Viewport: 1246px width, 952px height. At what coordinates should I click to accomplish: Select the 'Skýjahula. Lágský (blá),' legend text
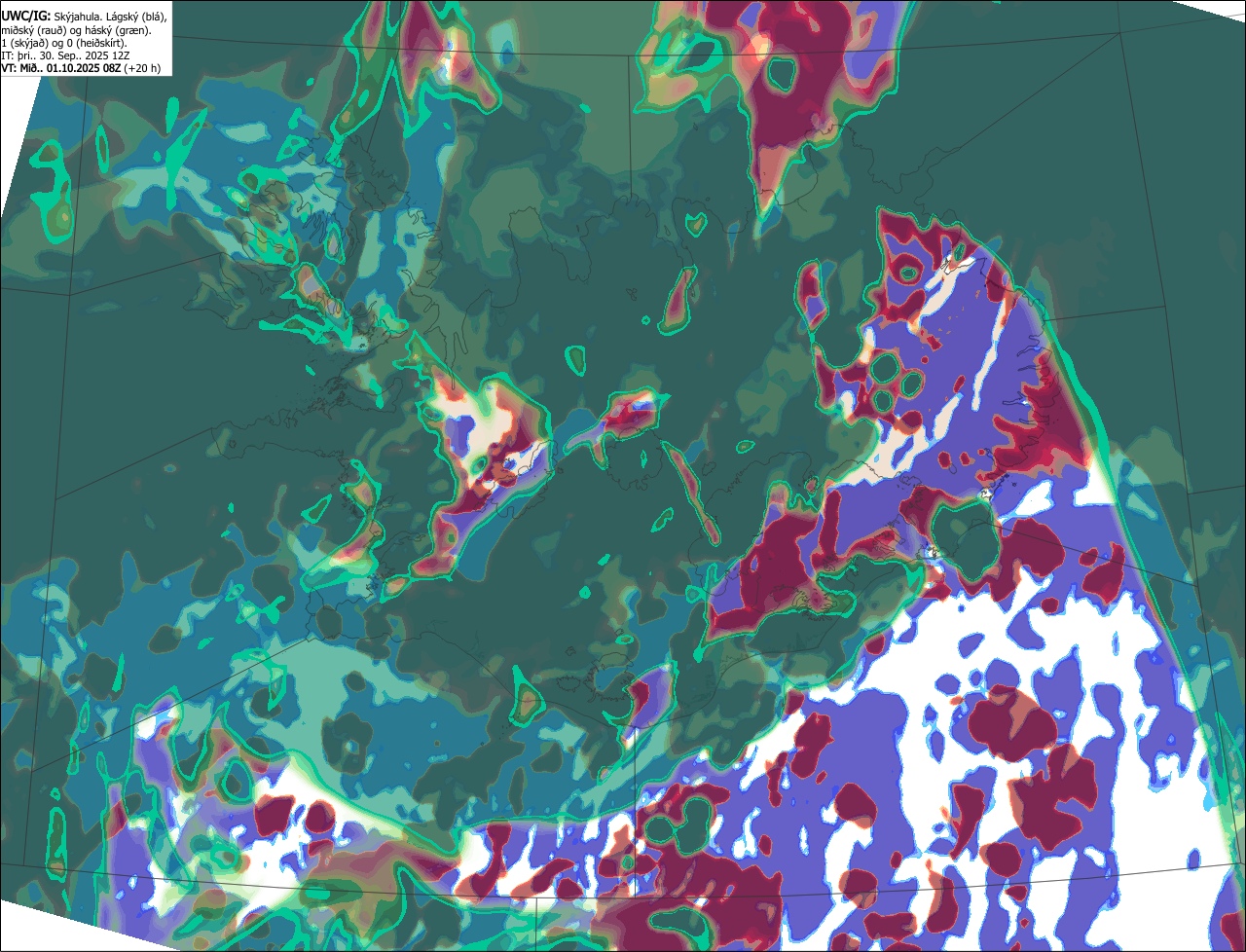110,18
